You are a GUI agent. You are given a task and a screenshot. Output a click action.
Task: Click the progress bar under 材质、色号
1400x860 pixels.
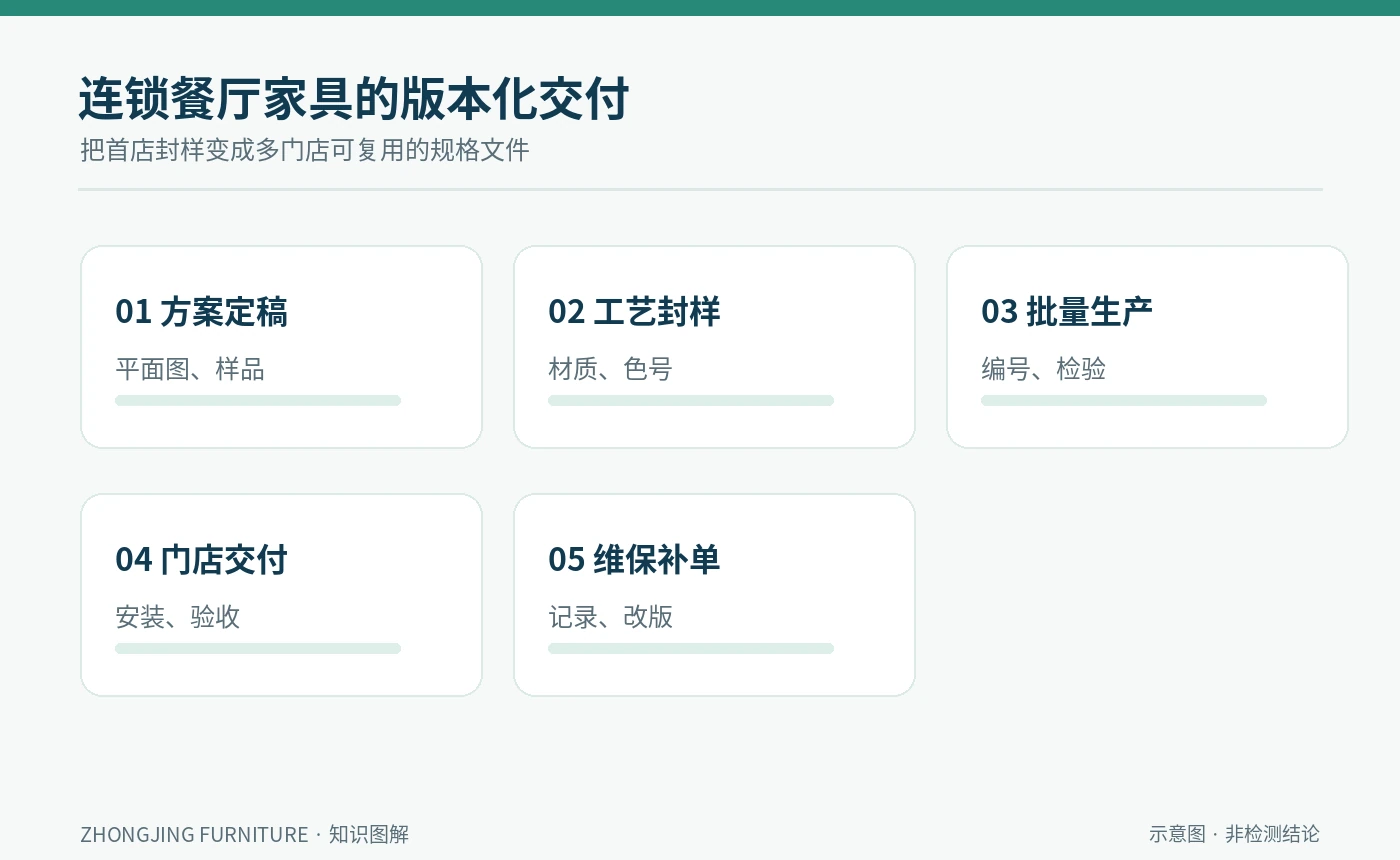pos(691,400)
